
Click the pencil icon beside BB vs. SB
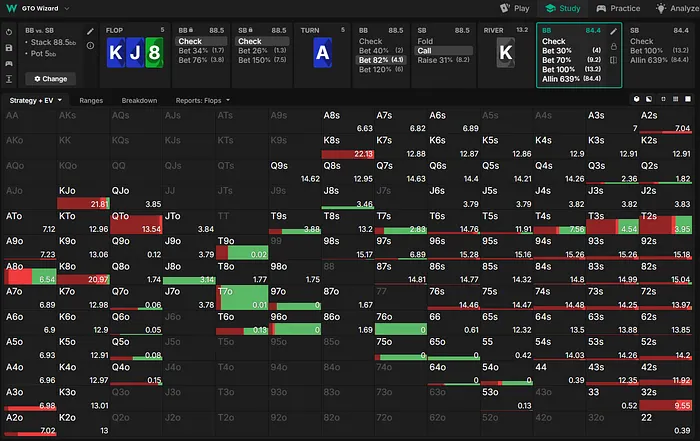(90, 32)
